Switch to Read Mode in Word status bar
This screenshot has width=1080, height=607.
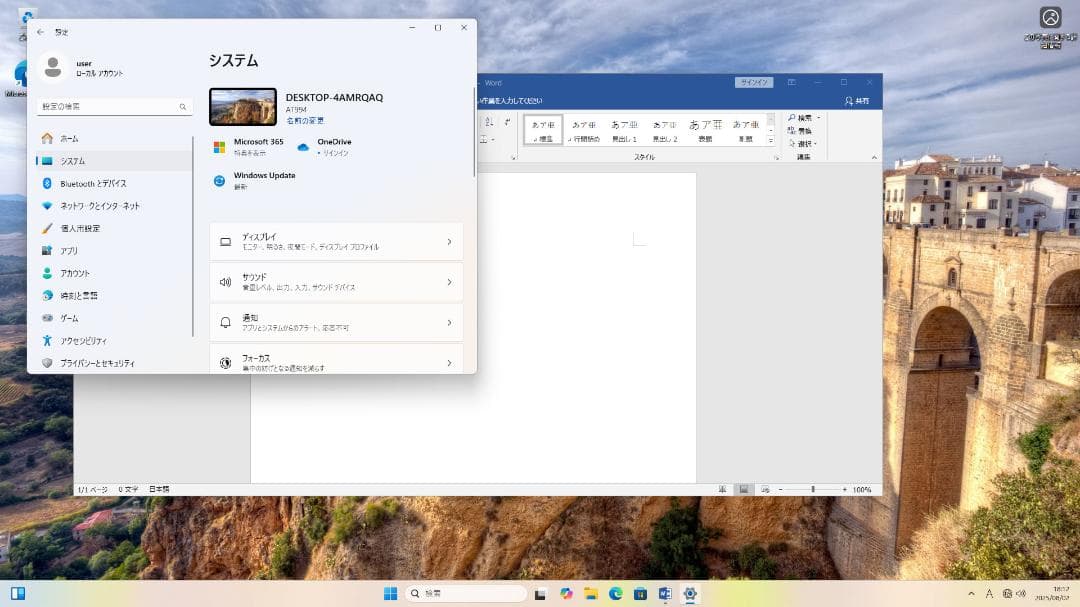[x=723, y=489]
